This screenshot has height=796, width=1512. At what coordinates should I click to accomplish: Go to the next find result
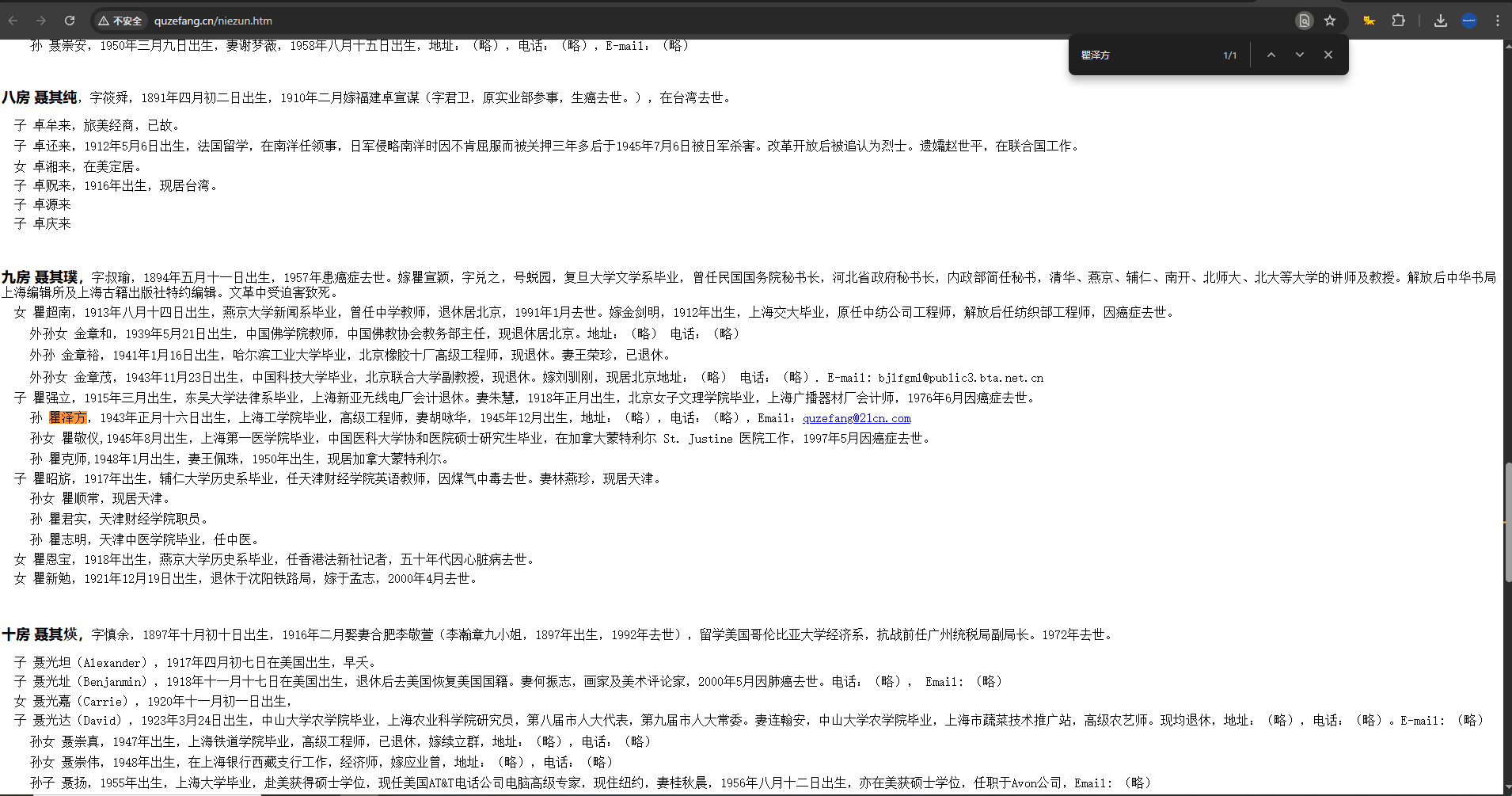(x=1300, y=55)
